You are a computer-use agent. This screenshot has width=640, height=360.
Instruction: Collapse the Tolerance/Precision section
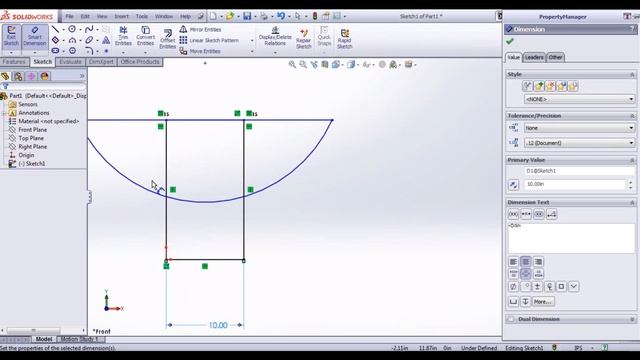[632, 116]
